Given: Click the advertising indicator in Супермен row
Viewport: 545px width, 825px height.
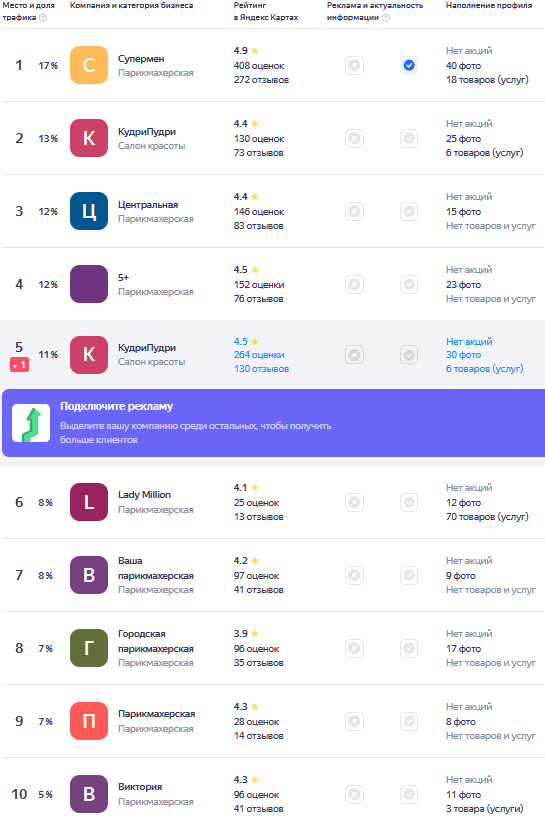Looking at the screenshot, I should click(x=355, y=65).
